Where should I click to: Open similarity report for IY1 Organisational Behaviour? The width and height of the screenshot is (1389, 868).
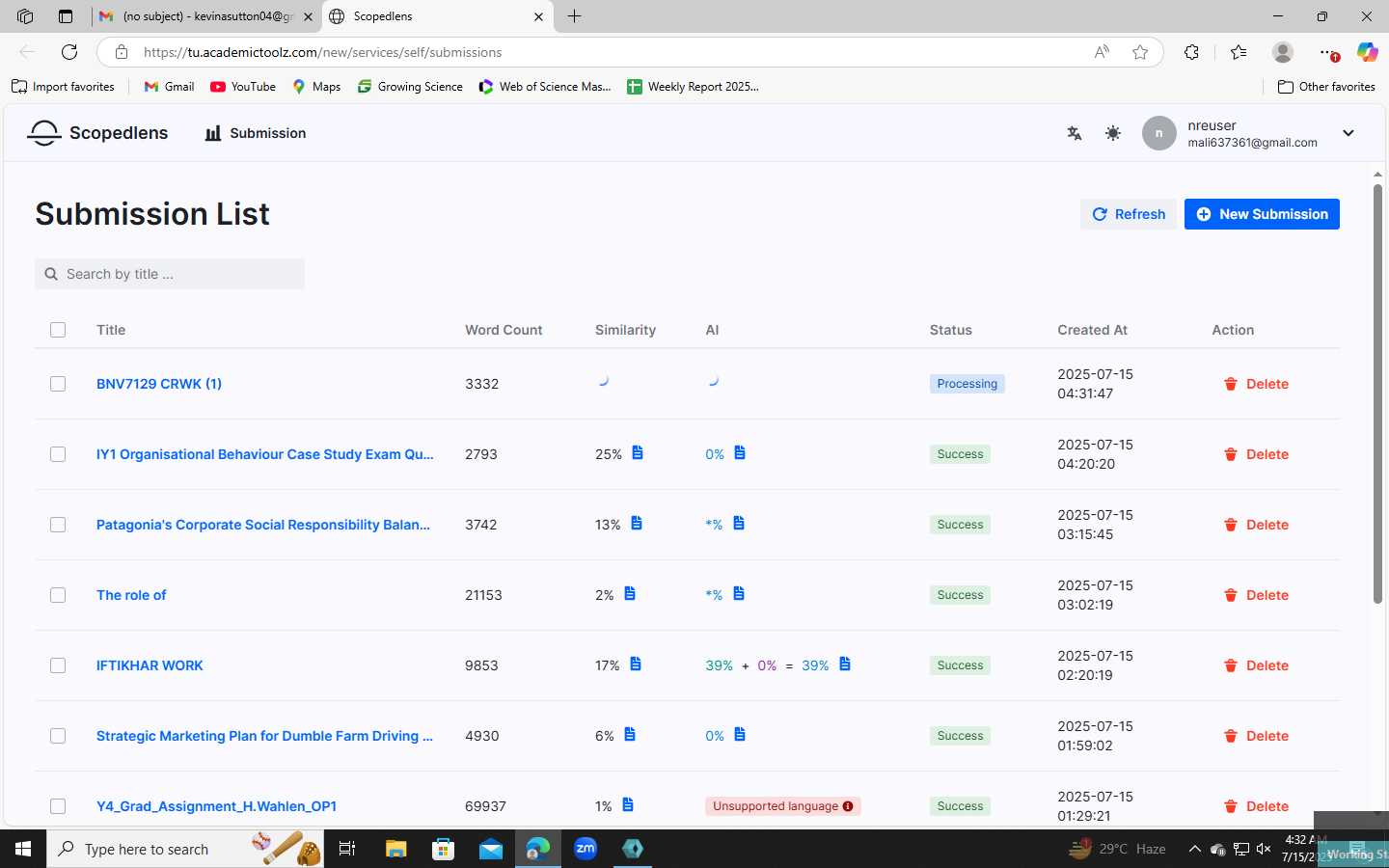(x=638, y=452)
